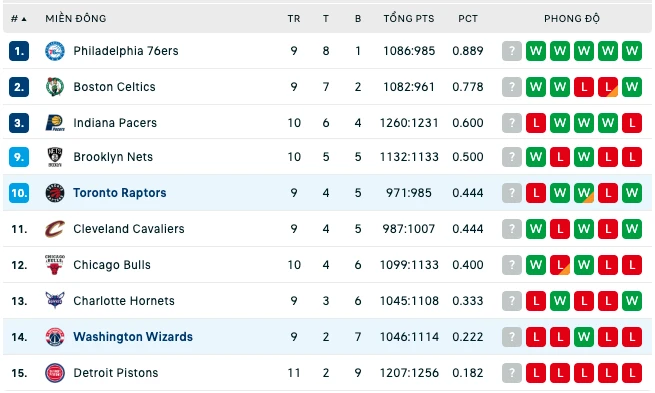Click the Washington Wizards team logo
Image resolution: width=655 pixels, height=393 pixels.
[55, 337]
